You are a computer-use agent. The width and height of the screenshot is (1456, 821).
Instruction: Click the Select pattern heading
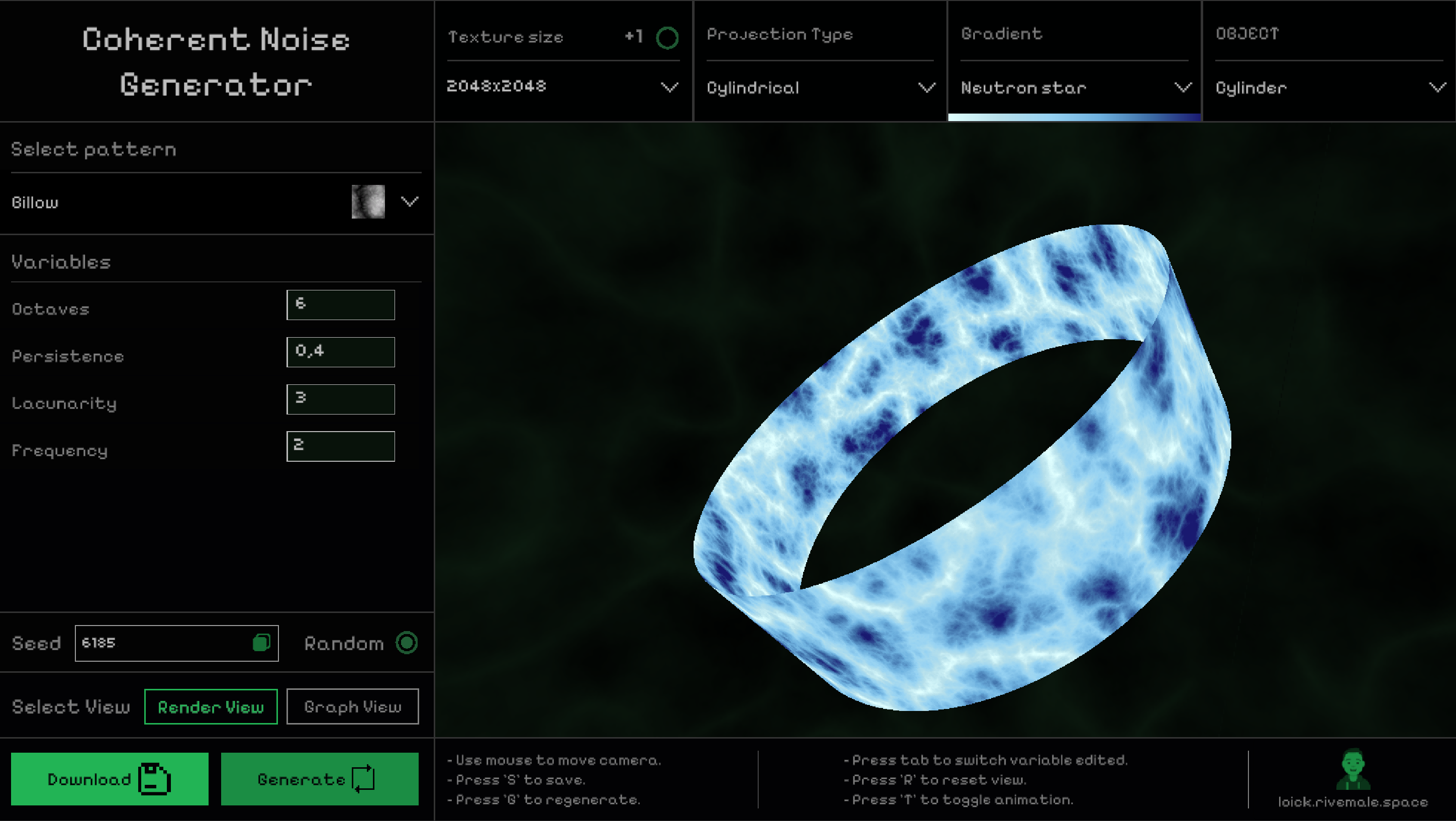click(94, 149)
